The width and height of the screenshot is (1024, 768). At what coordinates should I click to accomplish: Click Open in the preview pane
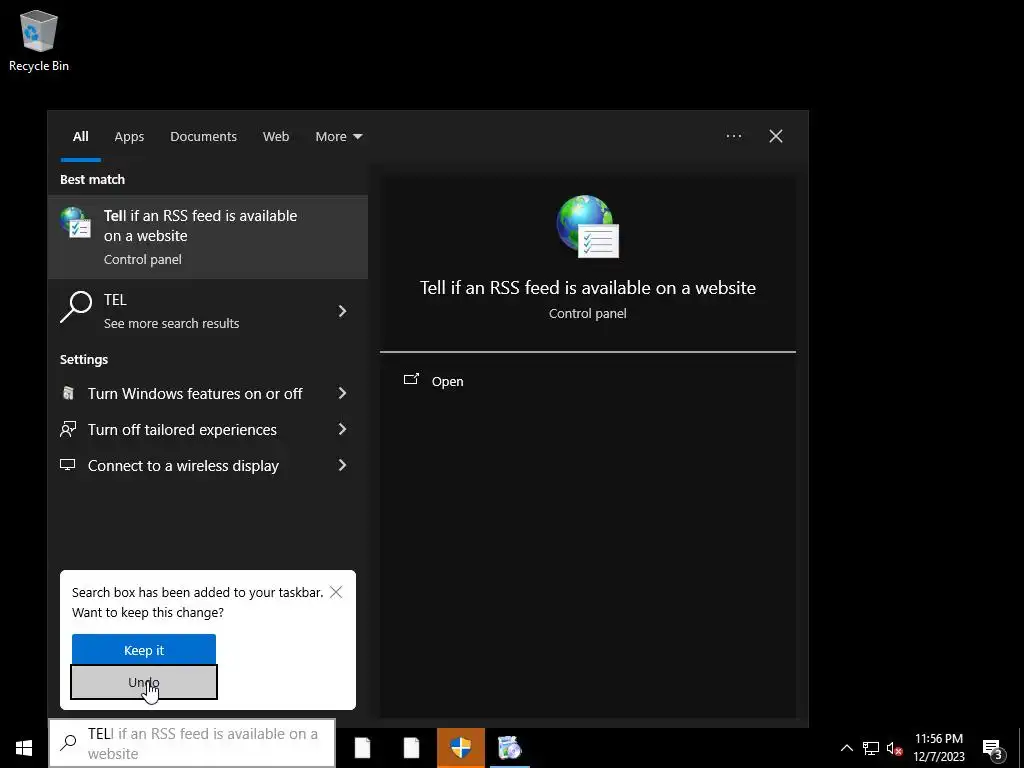click(447, 381)
